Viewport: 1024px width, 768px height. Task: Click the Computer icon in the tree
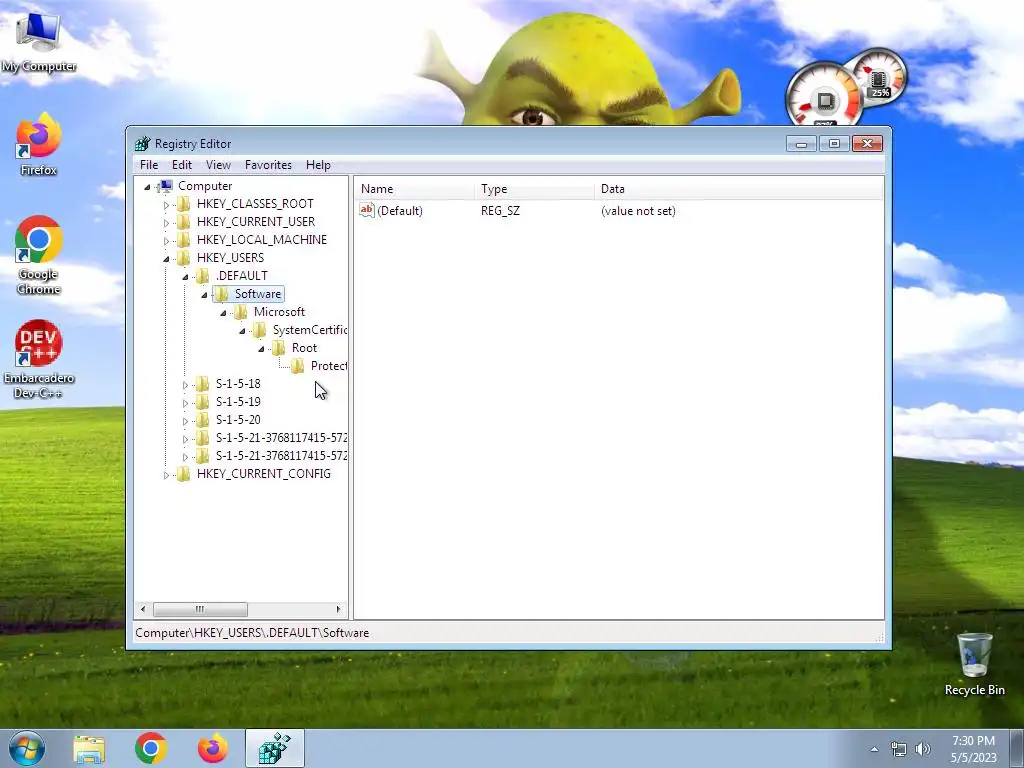click(x=165, y=186)
